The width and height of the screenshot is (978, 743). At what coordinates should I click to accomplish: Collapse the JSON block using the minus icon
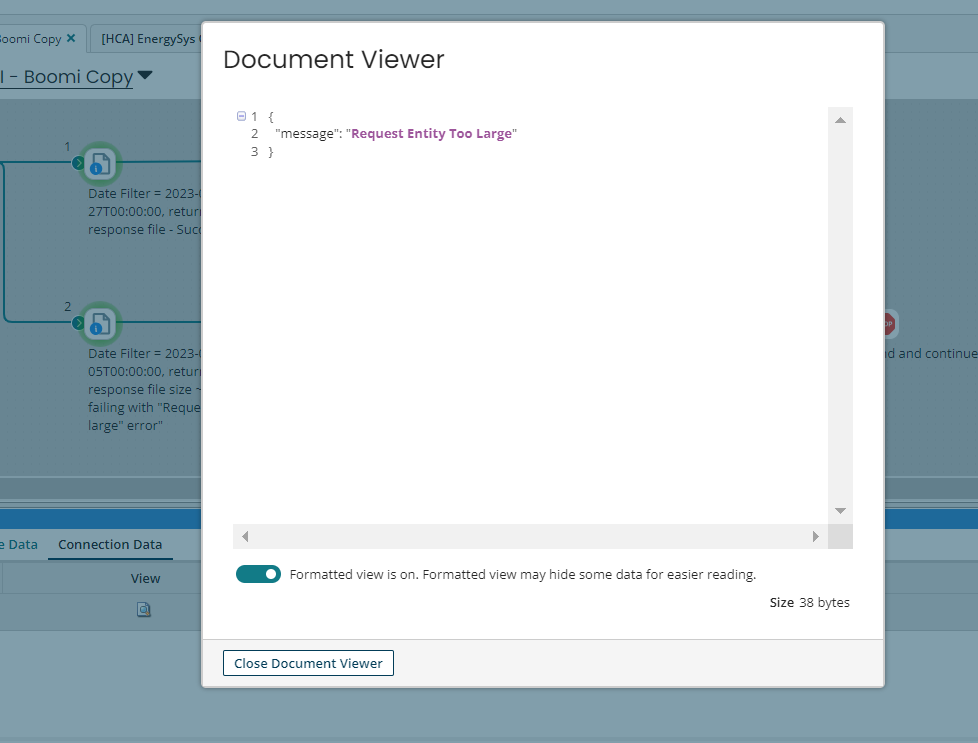tap(240, 118)
